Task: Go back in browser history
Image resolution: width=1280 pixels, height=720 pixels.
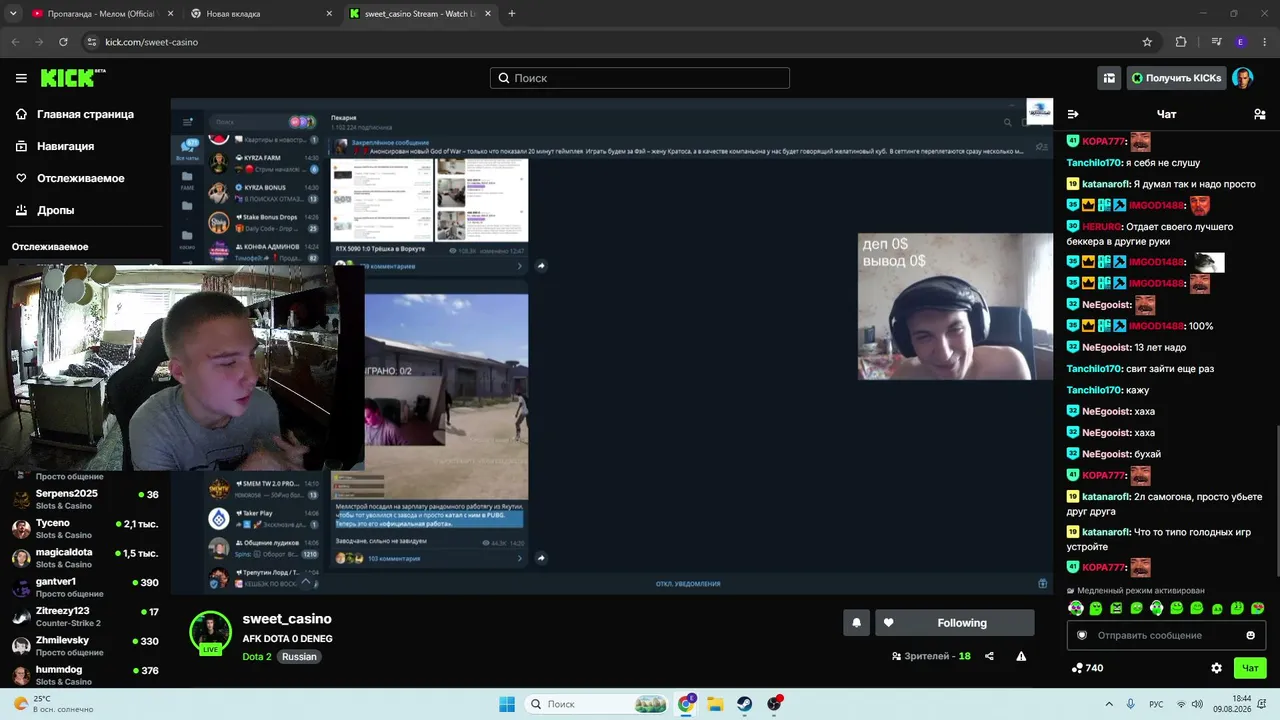Action: click(x=15, y=42)
